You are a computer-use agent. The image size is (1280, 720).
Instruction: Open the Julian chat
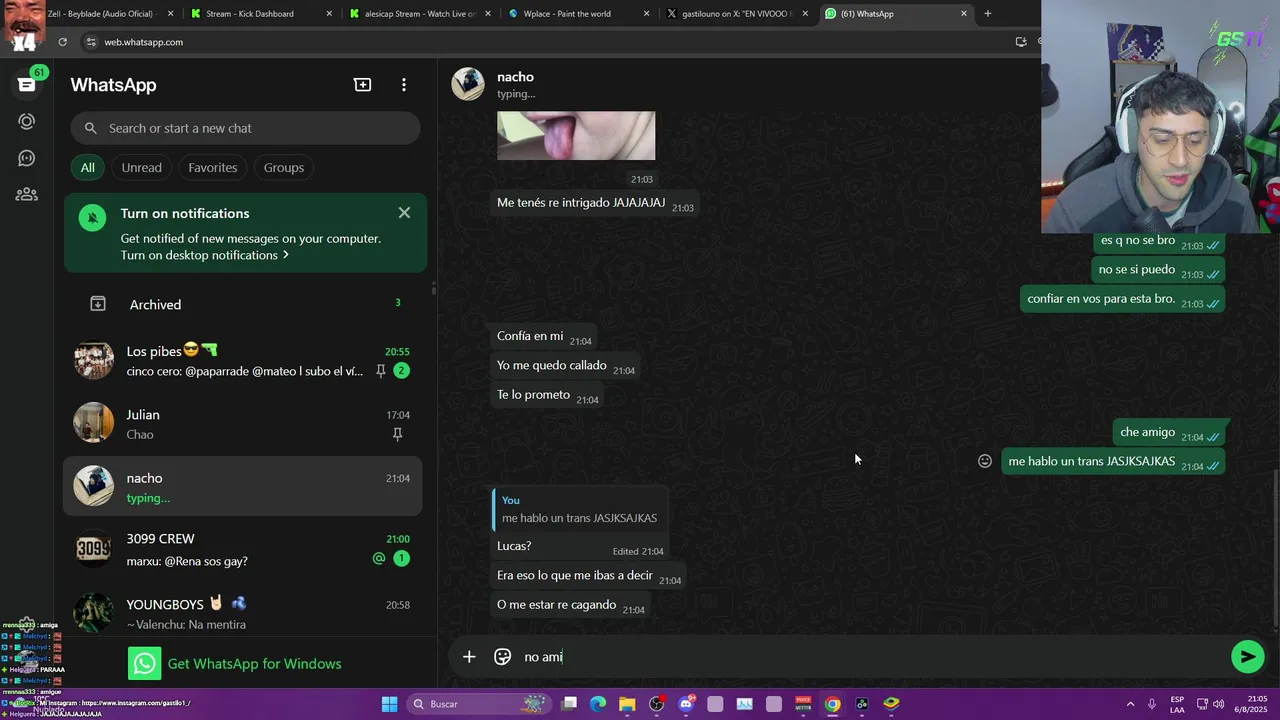point(245,423)
